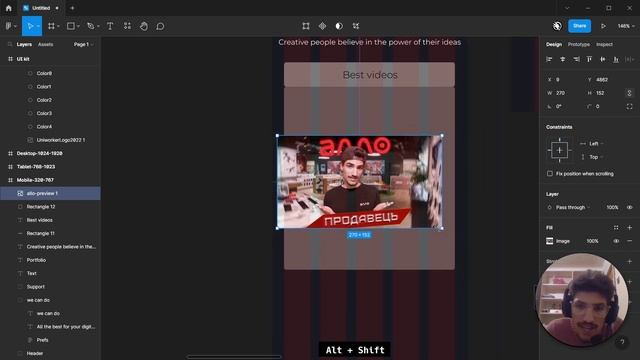Click Align horizontal centers icon

[x=562, y=60]
